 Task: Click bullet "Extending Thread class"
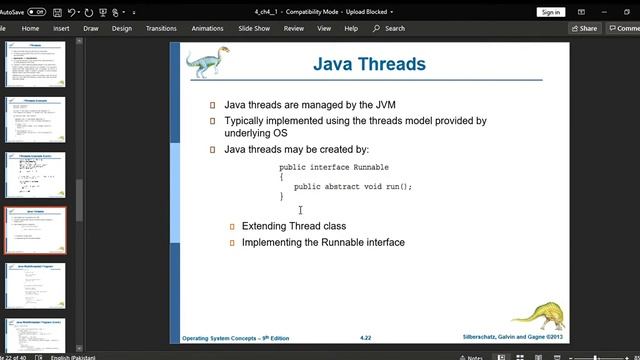[x=294, y=226]
